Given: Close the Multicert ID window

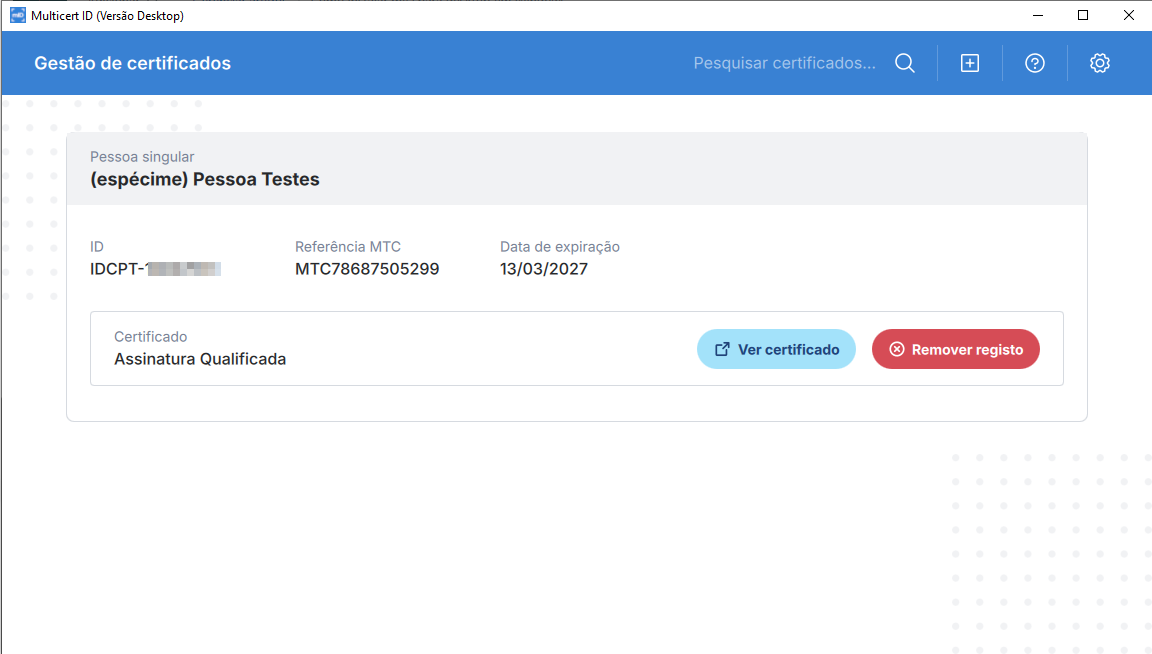Looking at the screenshot, I should [x=1128, y=15].
